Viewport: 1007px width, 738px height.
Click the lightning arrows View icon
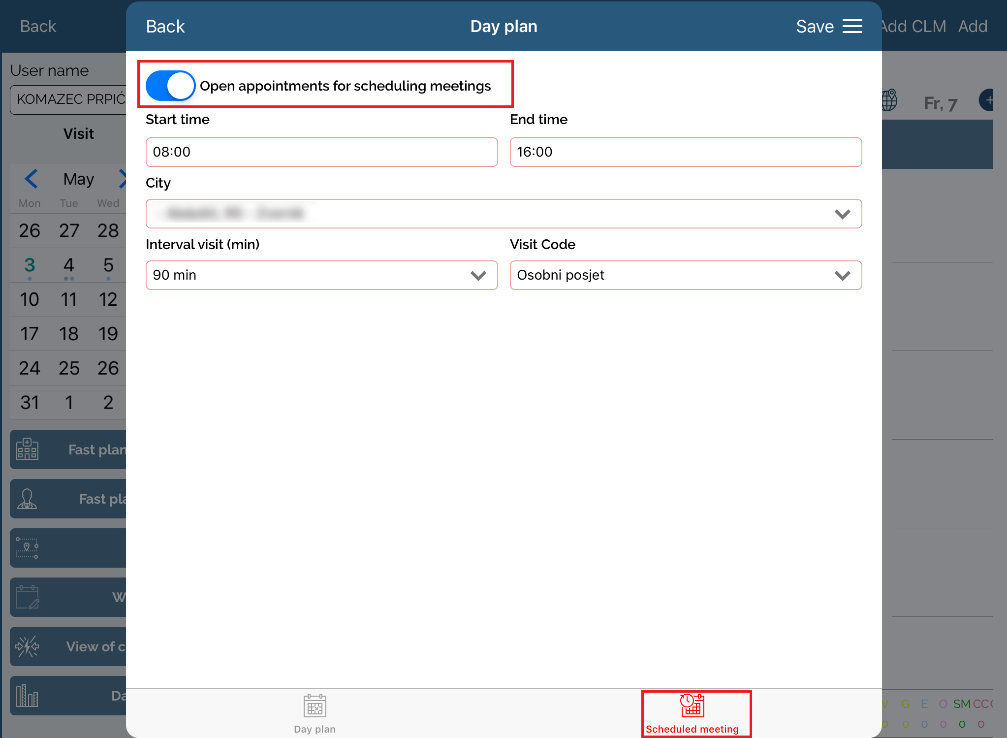[27, 646]
